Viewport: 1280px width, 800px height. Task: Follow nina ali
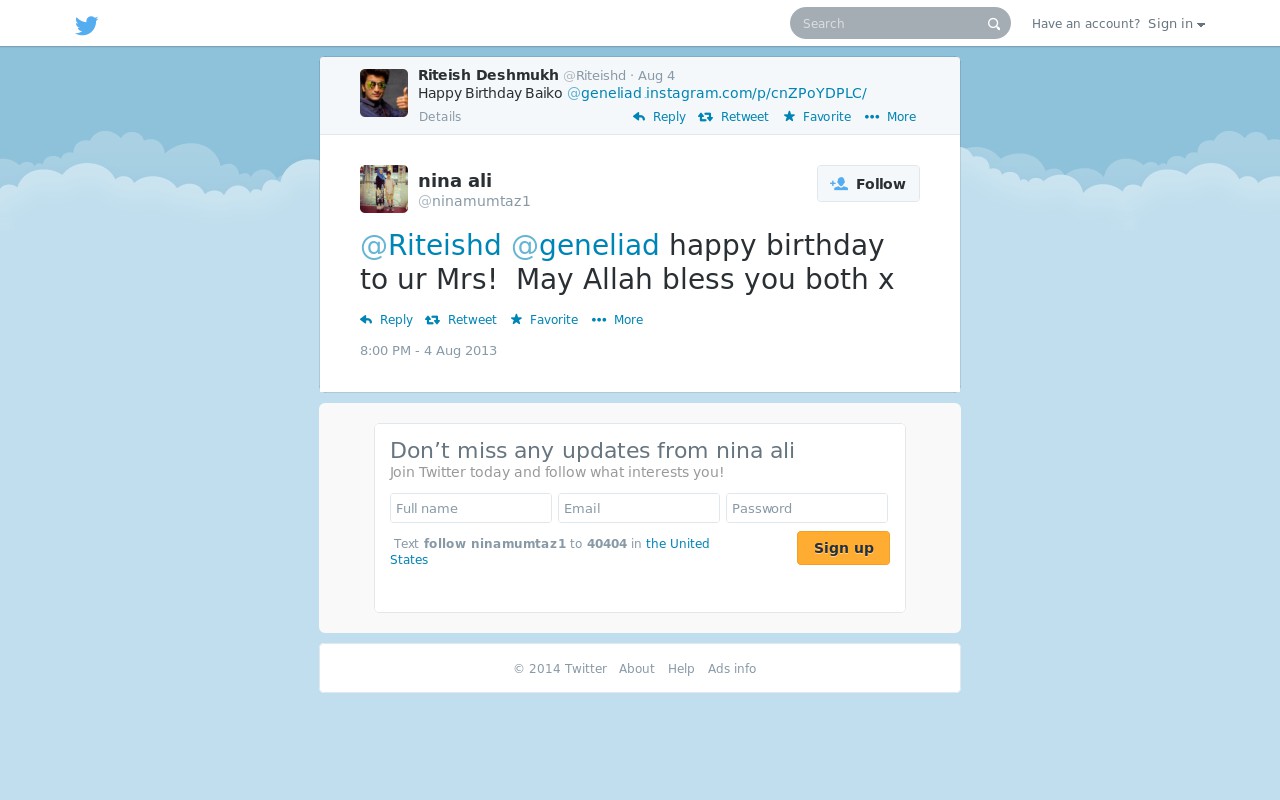point(868,184)
